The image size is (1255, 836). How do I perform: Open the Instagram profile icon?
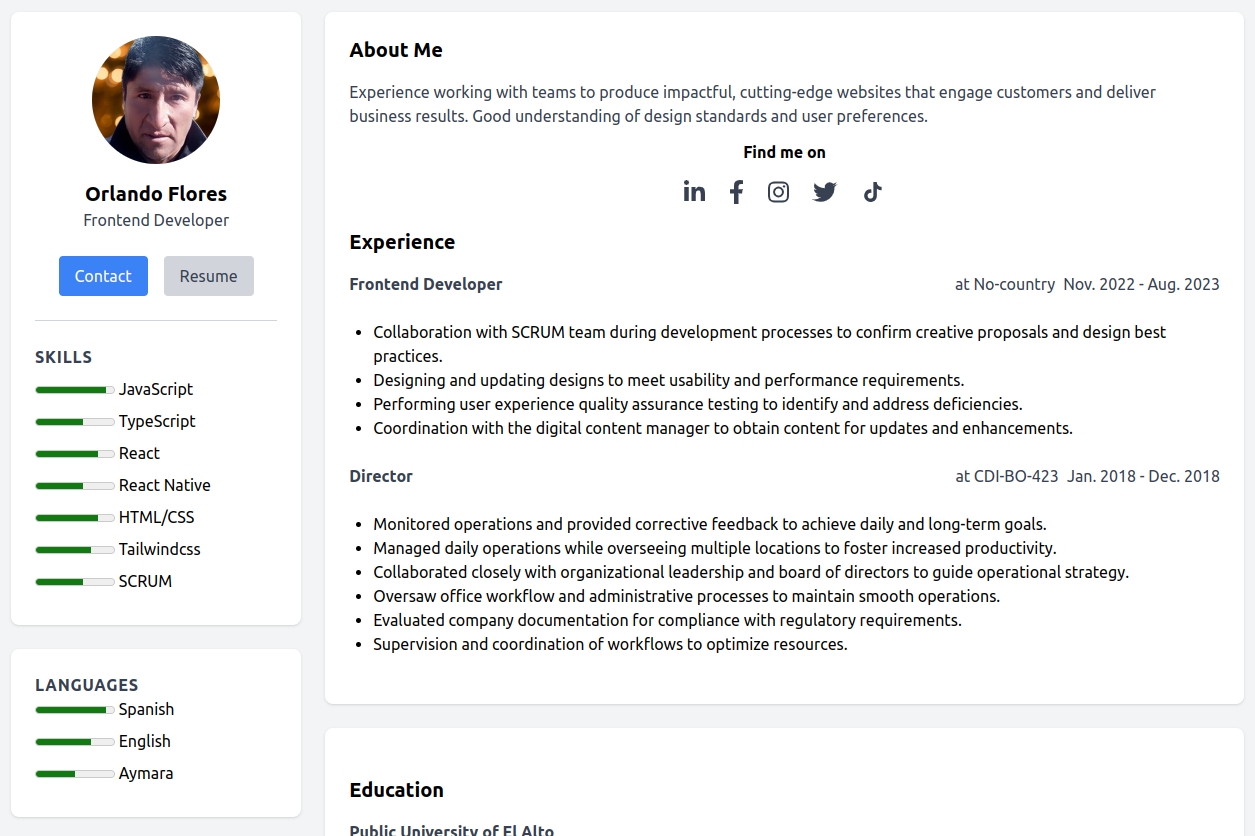(778, 191)
